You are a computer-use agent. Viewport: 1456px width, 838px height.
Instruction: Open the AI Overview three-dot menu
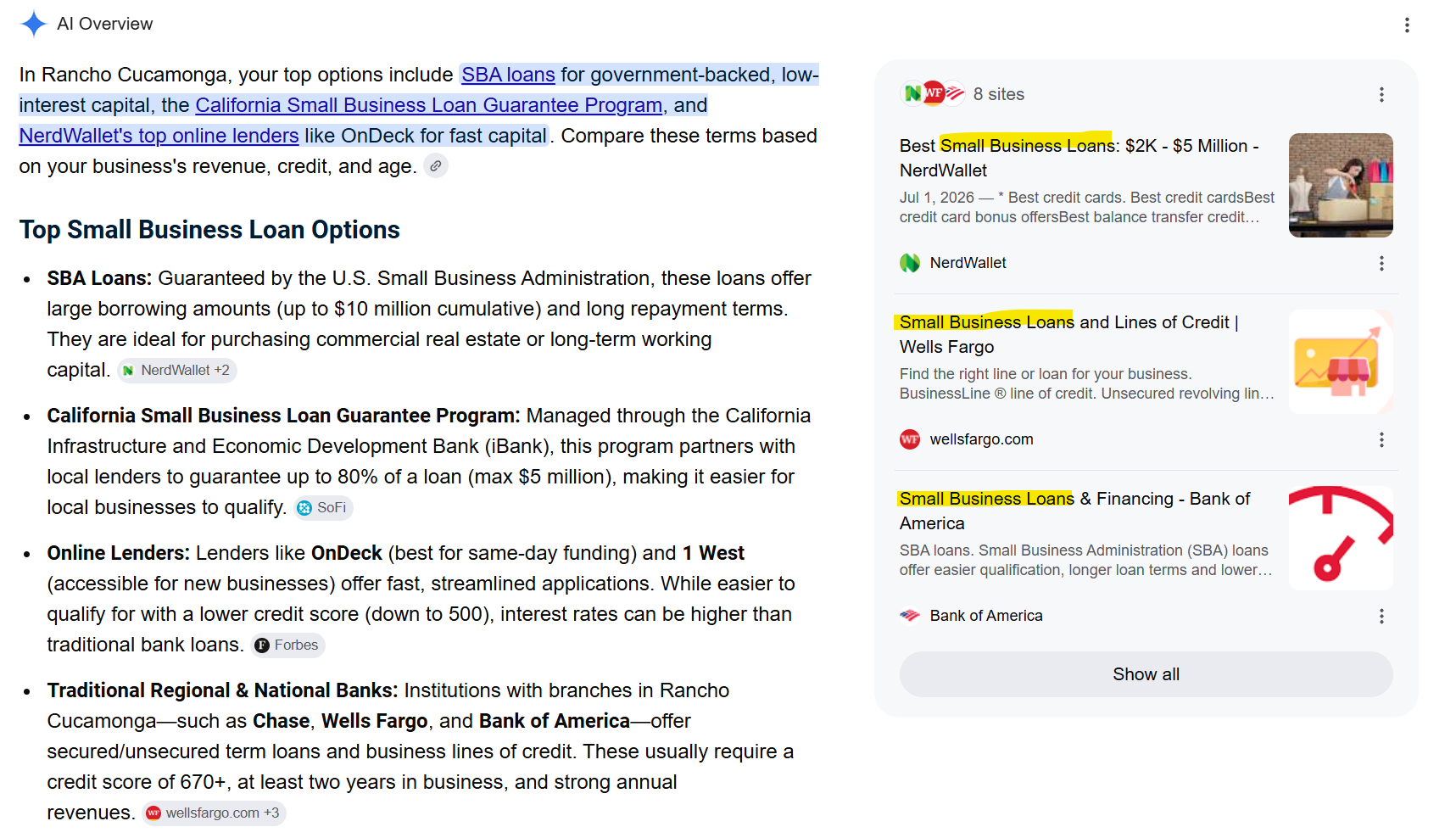point(1407,25)
